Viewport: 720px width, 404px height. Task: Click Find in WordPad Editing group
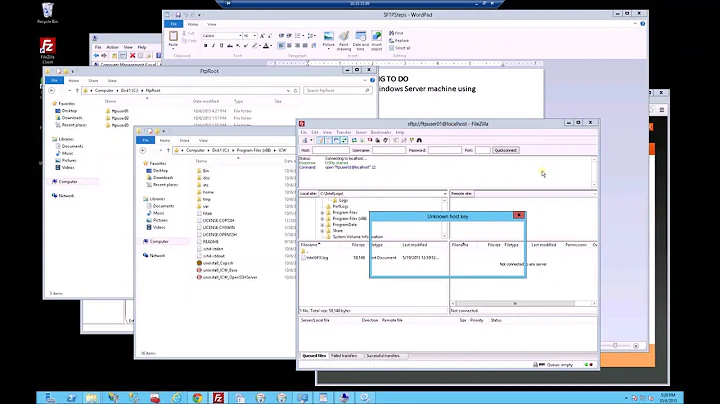tap(396, 33)
